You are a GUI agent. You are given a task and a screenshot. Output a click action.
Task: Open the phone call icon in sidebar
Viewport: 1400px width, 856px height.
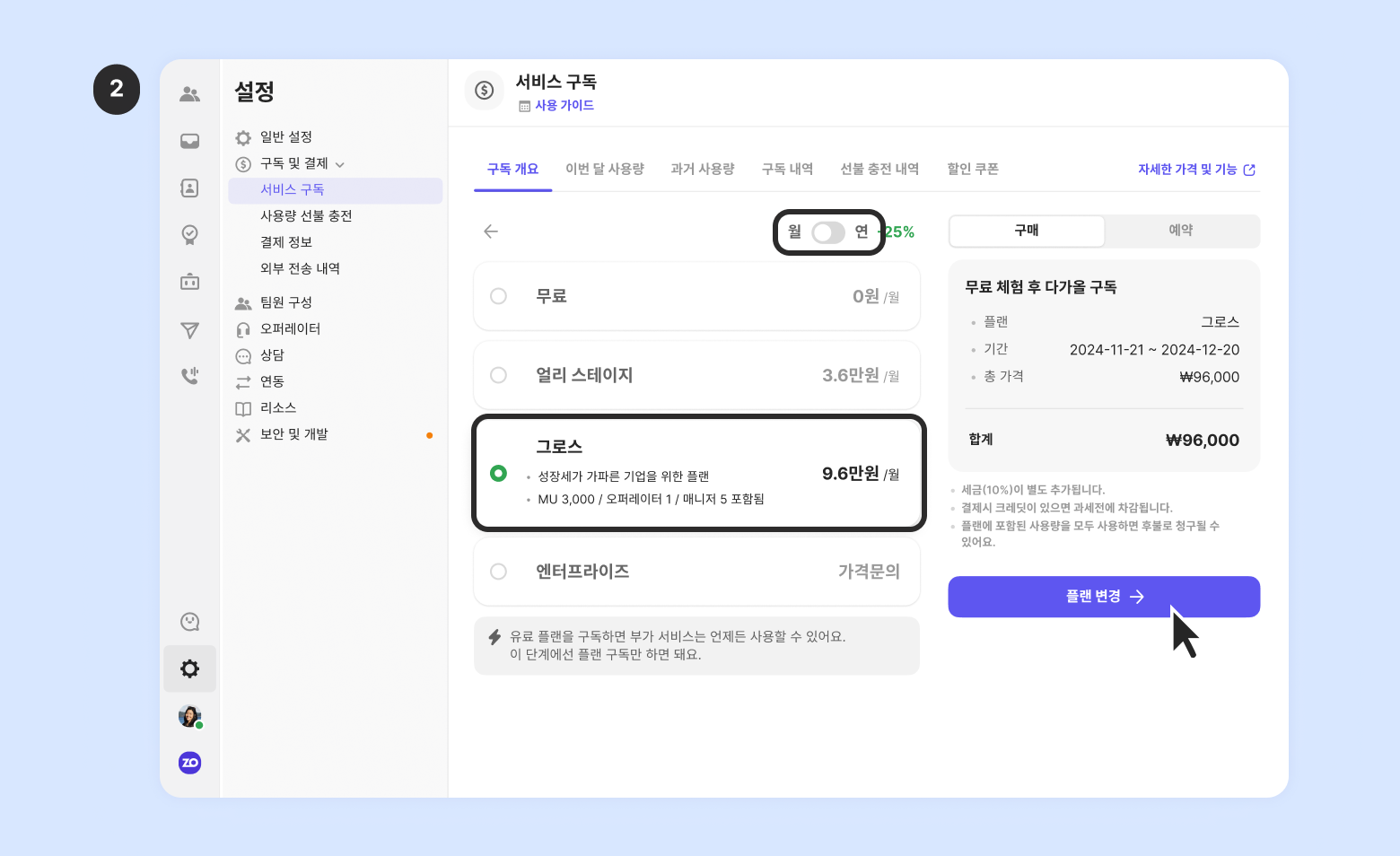189,376
